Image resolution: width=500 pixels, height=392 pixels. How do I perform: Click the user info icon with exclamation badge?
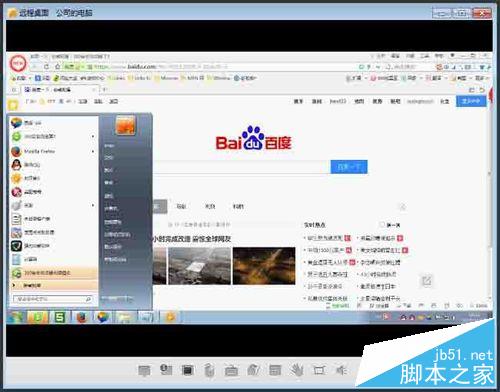(x=166, y=369)
